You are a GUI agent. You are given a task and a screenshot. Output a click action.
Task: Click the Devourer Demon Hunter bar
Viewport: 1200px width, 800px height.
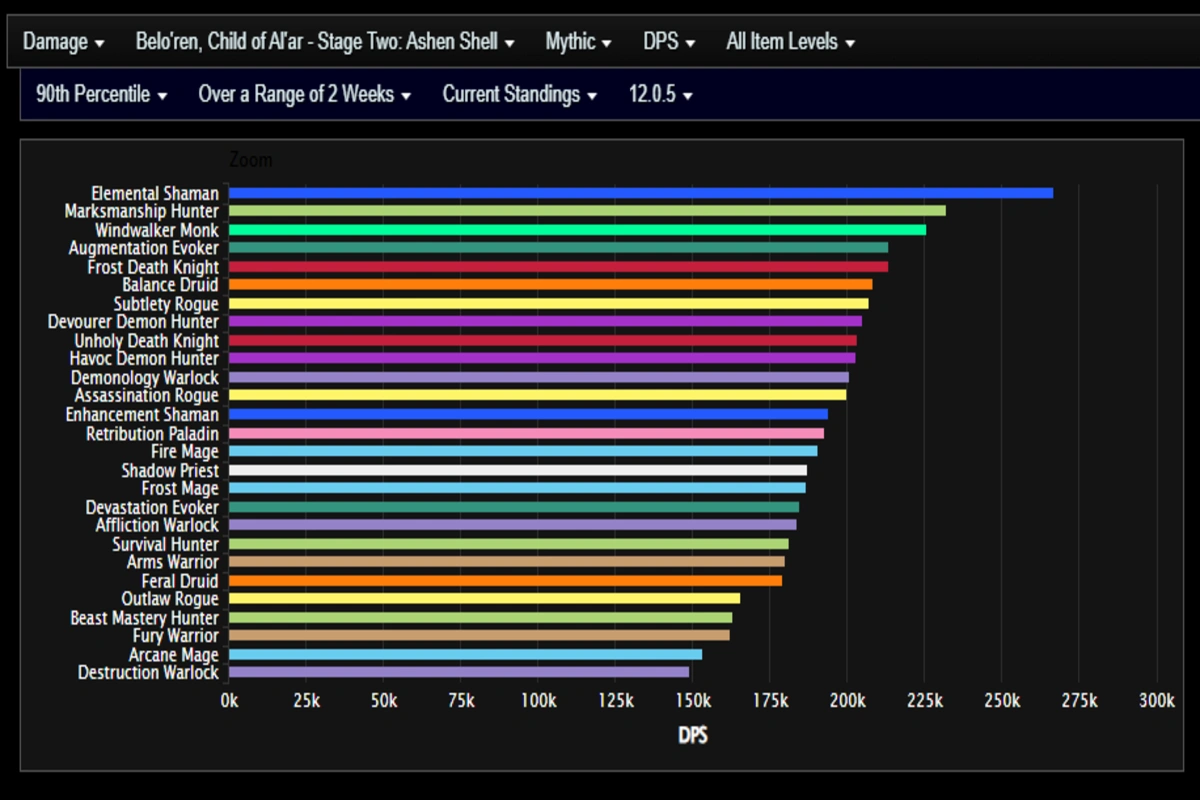[545, 322]
